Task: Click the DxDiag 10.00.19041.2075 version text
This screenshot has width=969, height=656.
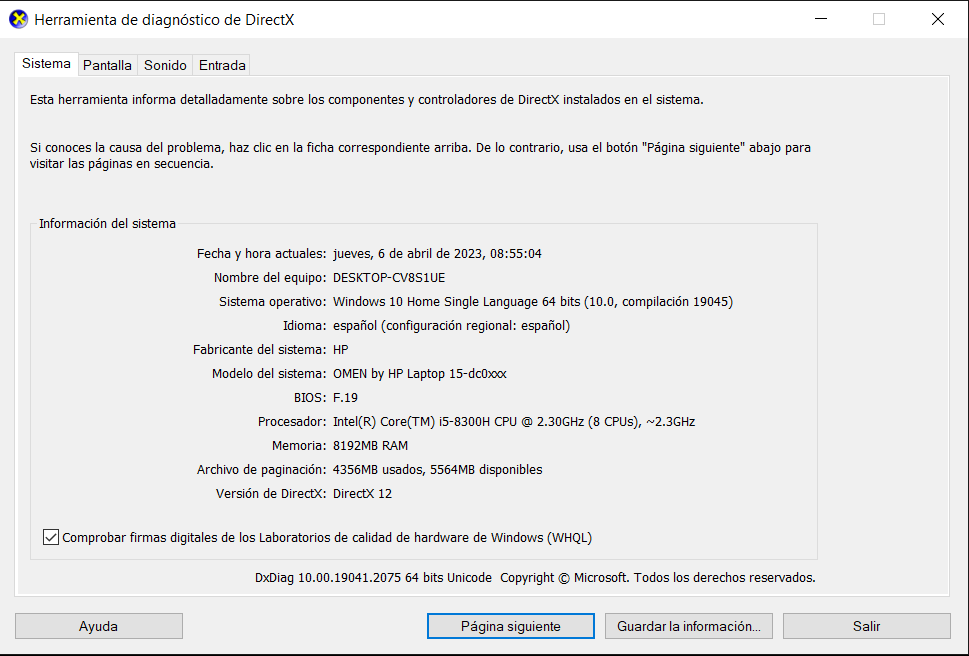Action: (373, 578)
